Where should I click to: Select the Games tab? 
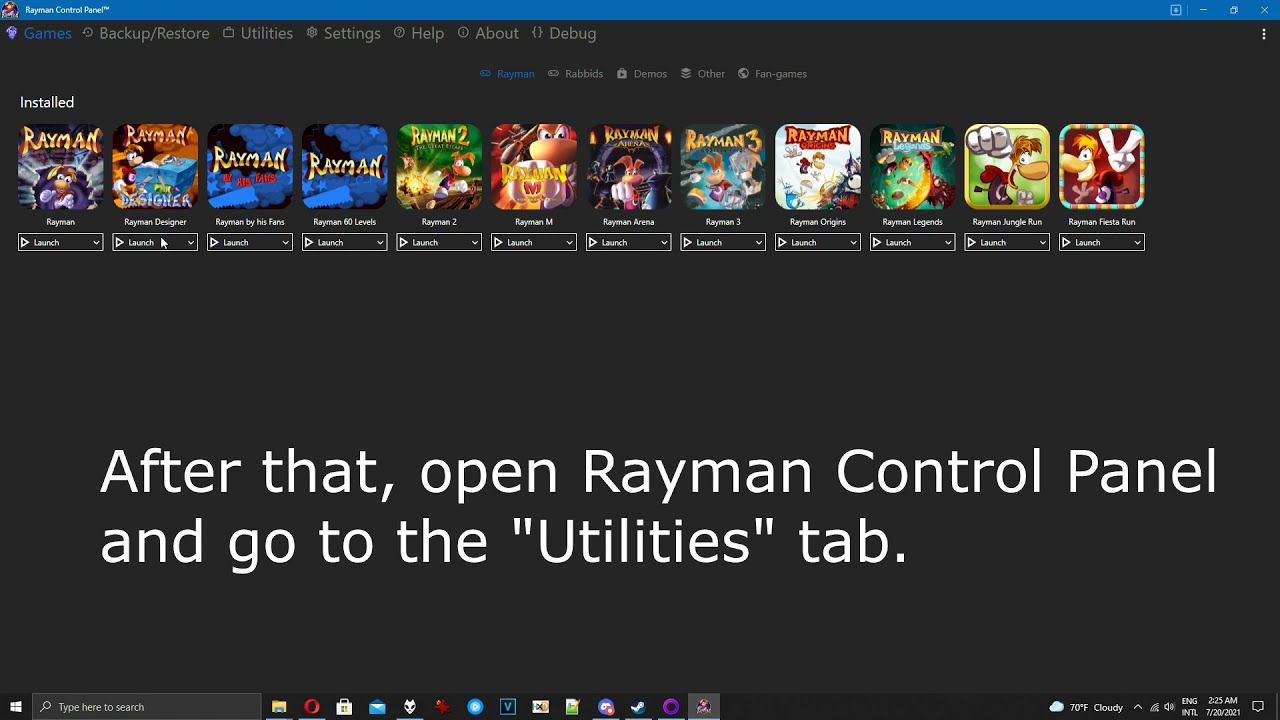coord(39,33)
